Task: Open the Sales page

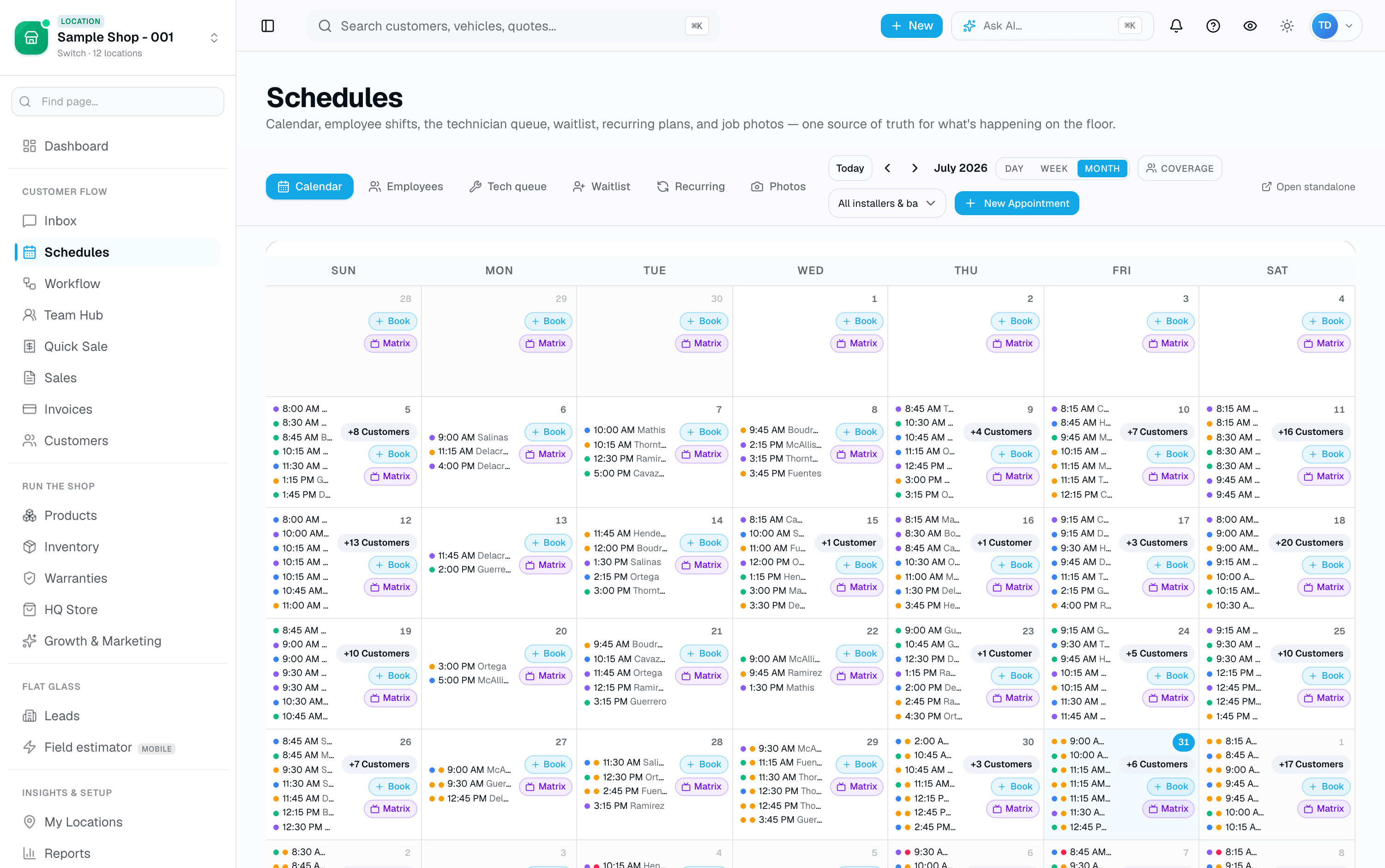Action: [118, 378]
